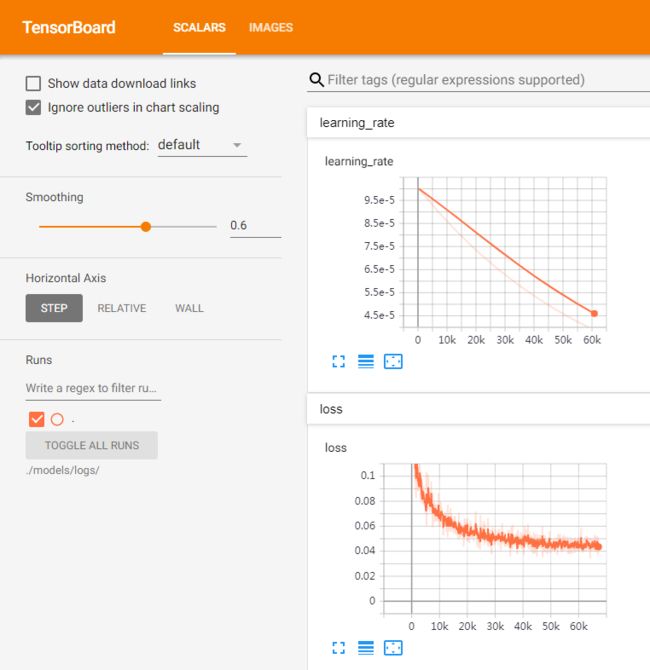Click the Horizontal Axis label

[x=66, y=278]
